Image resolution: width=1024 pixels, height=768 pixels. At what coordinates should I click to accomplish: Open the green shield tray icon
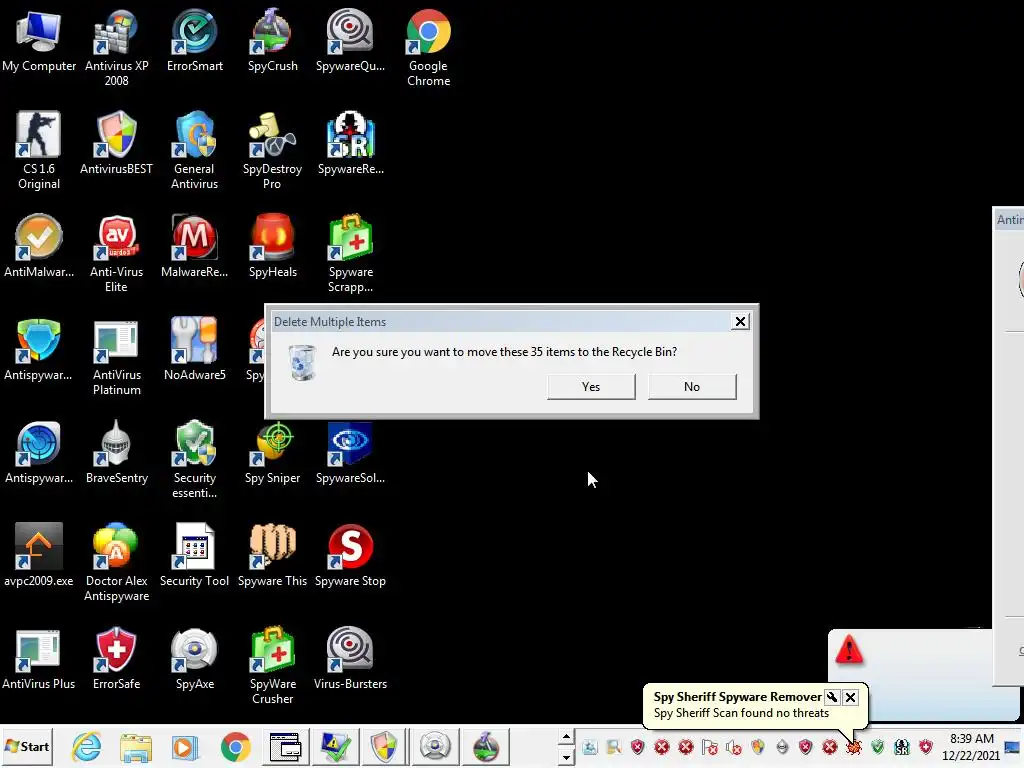[x=878, y=746]
